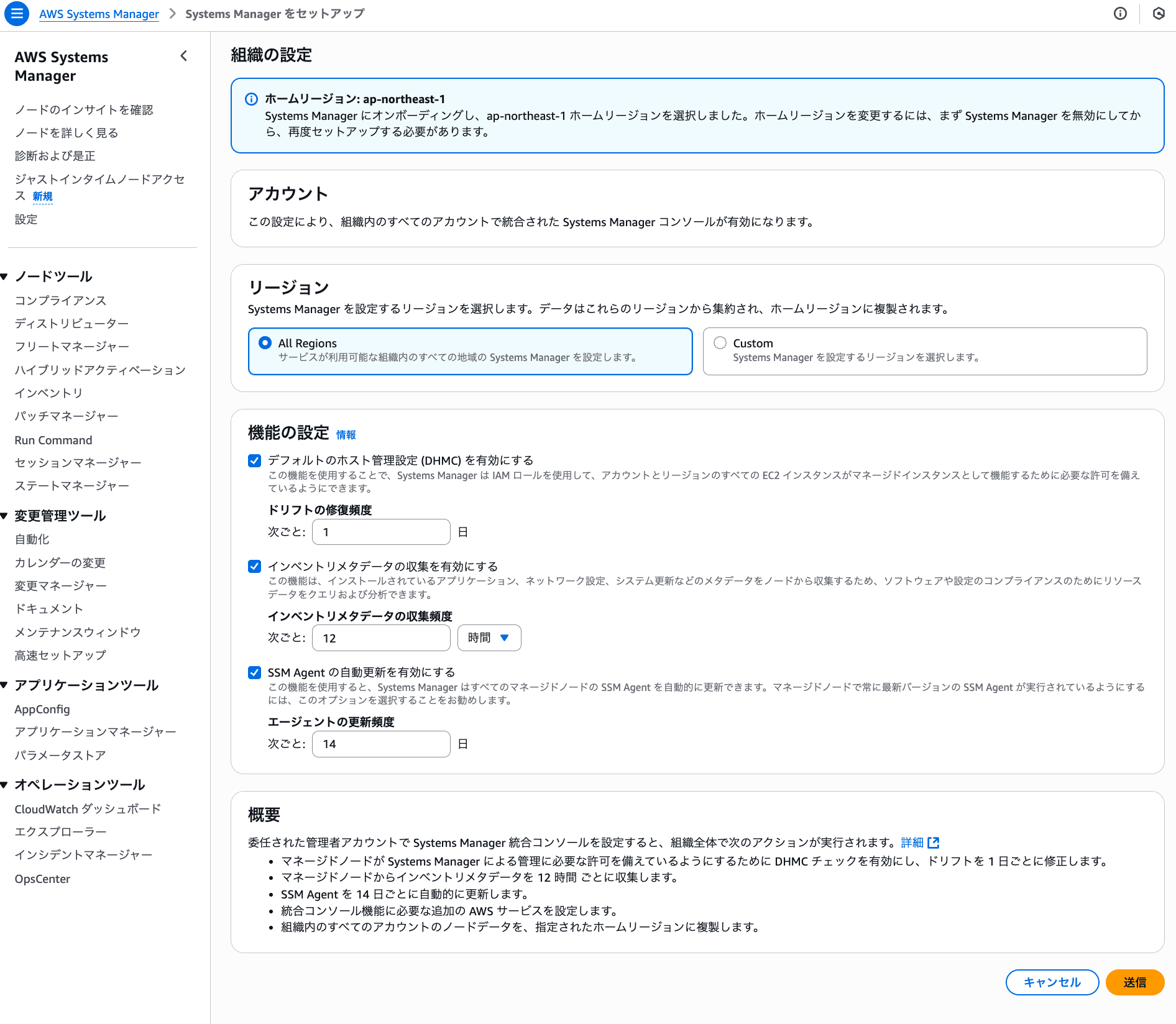The width and height of the screenshot is (1176, 1024).
Task: Open the 詳細 link in 概要
Action: click(x=912, y=843)
